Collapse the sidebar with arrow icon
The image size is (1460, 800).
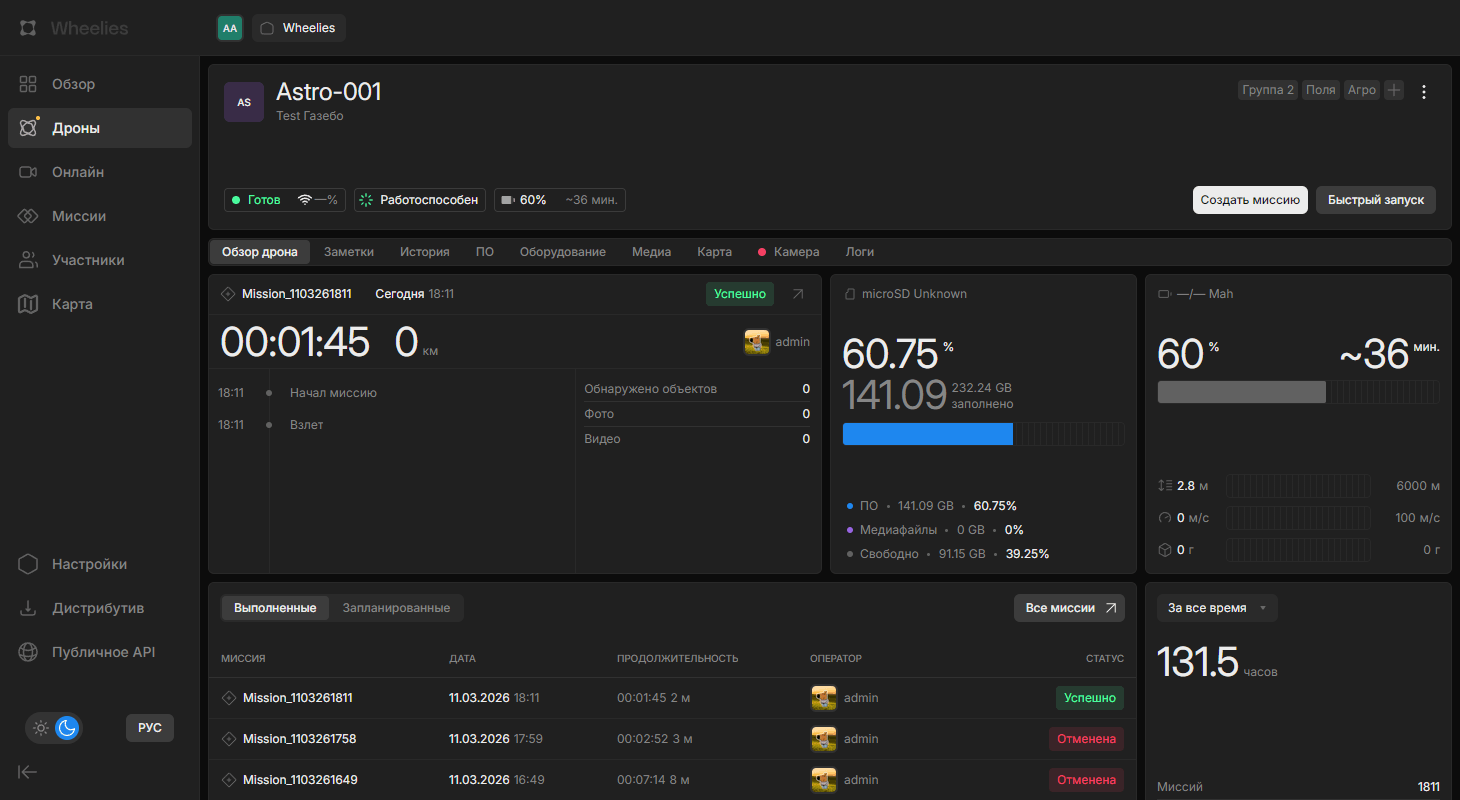28,771
